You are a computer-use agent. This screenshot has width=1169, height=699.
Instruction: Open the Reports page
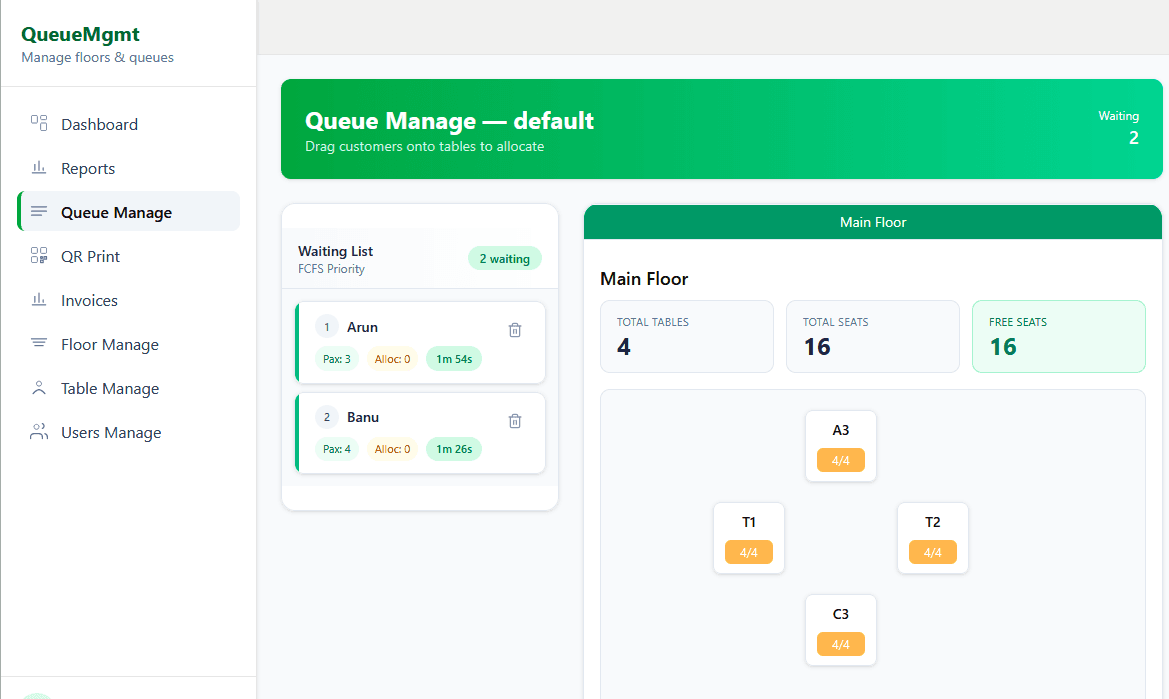point(128,168)
